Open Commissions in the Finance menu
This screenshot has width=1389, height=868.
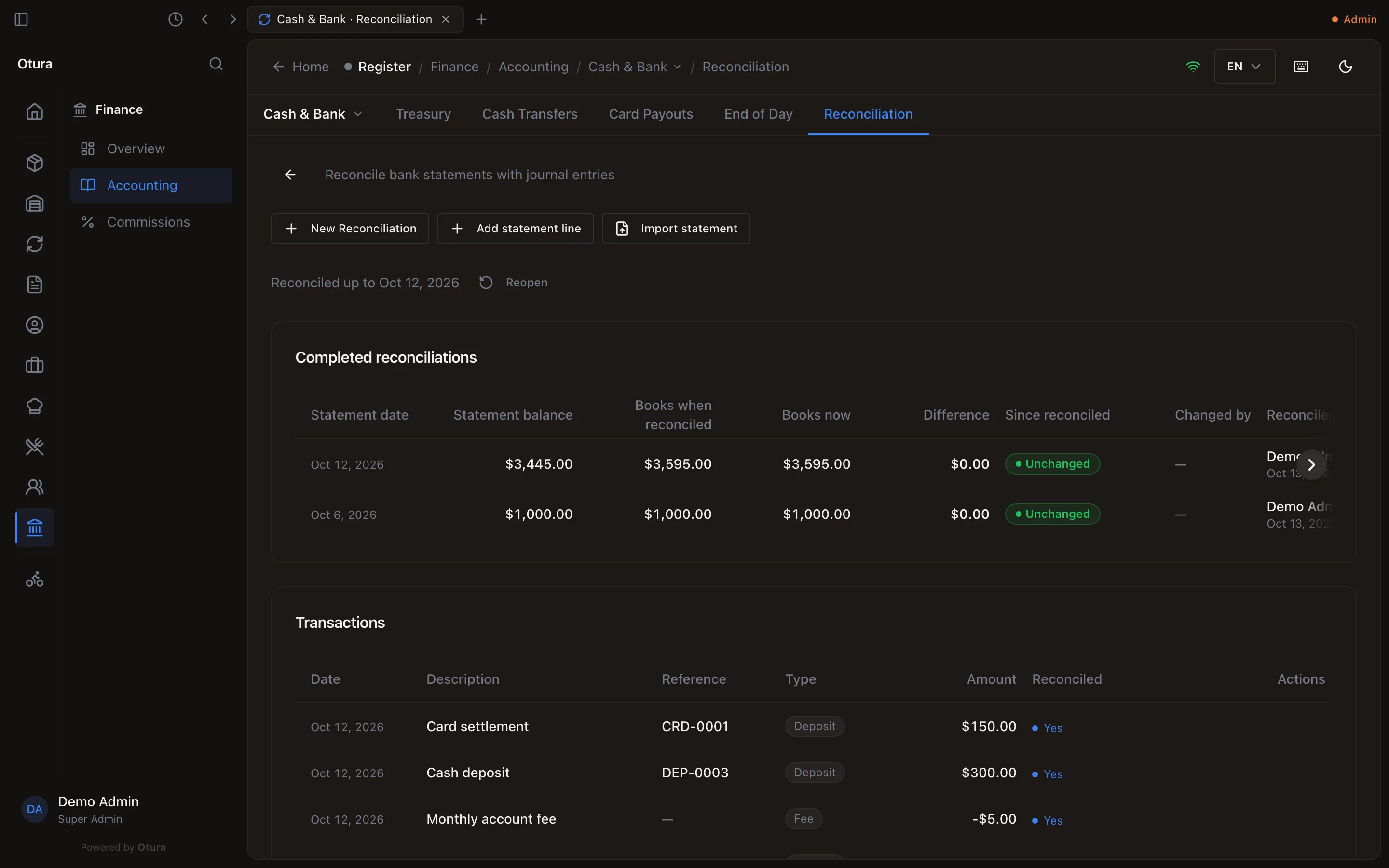(x=151, y=222)
